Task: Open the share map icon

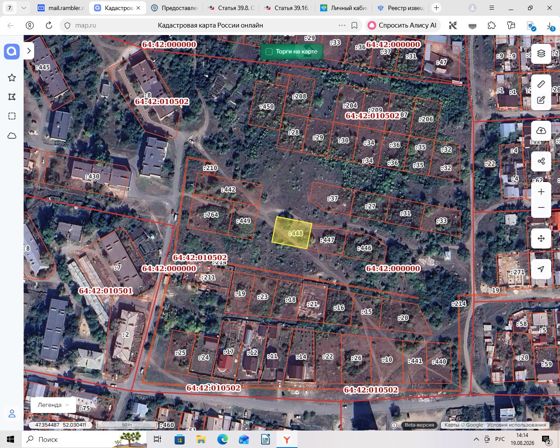Action: 541,161
